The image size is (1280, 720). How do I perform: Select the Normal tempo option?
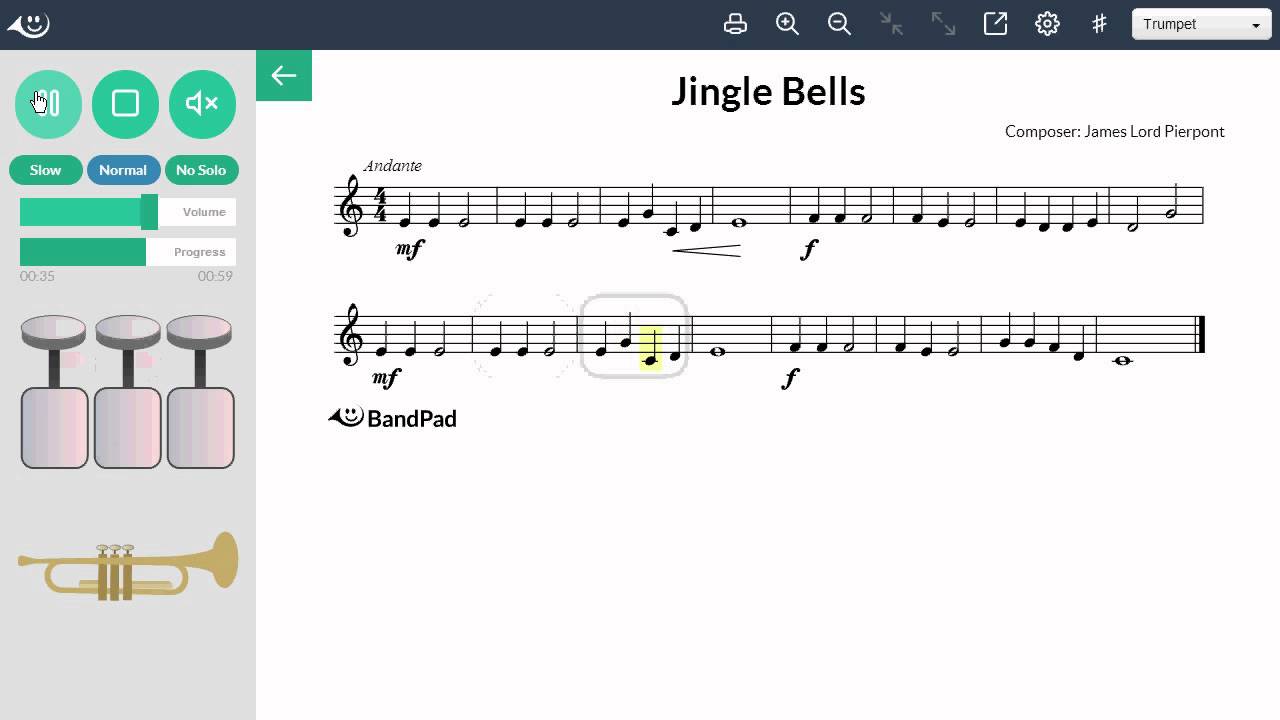pyautogui.click(x=123, y=170)
